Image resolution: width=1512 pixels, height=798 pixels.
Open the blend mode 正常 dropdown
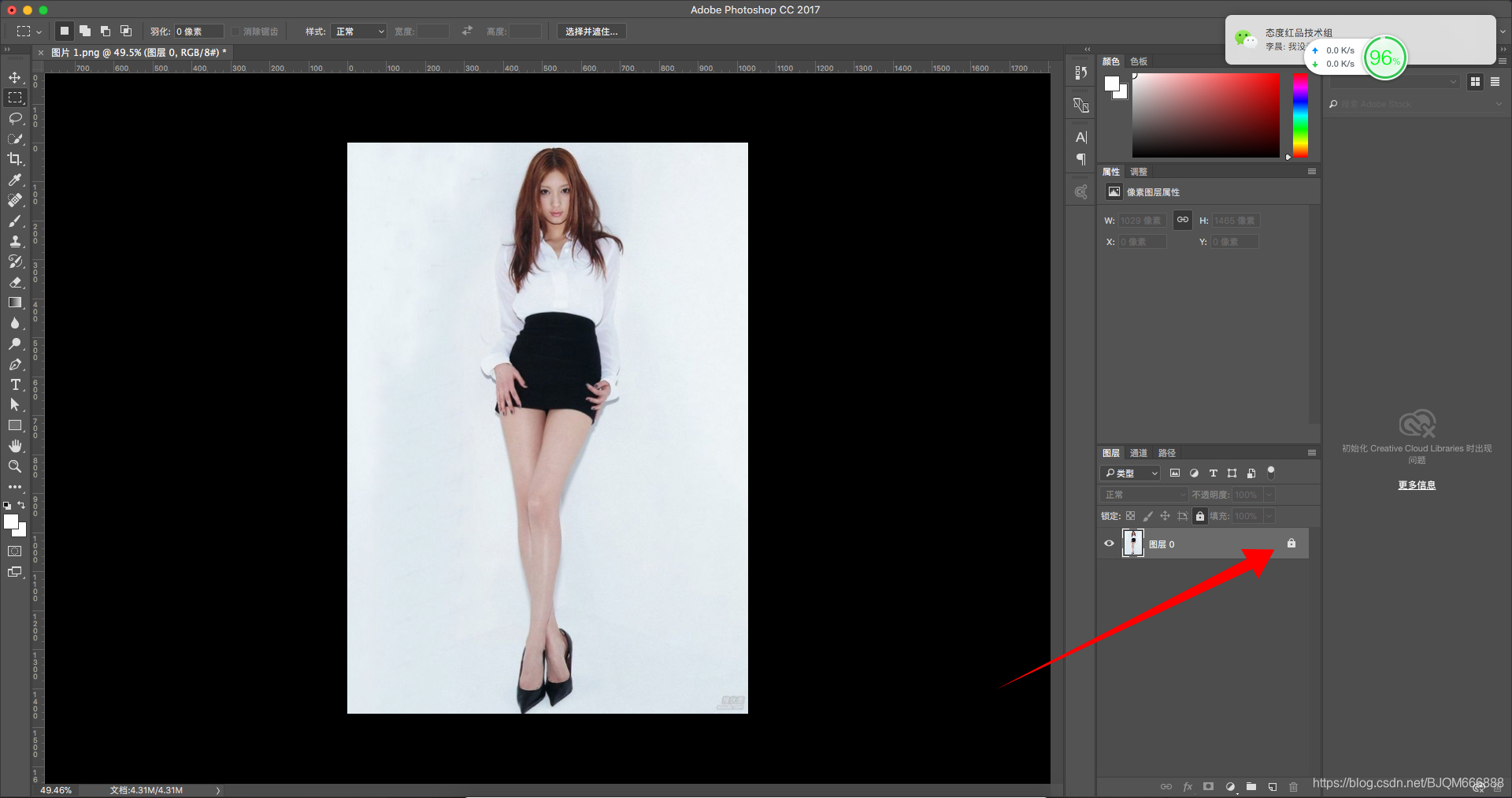pos(1143,495)
